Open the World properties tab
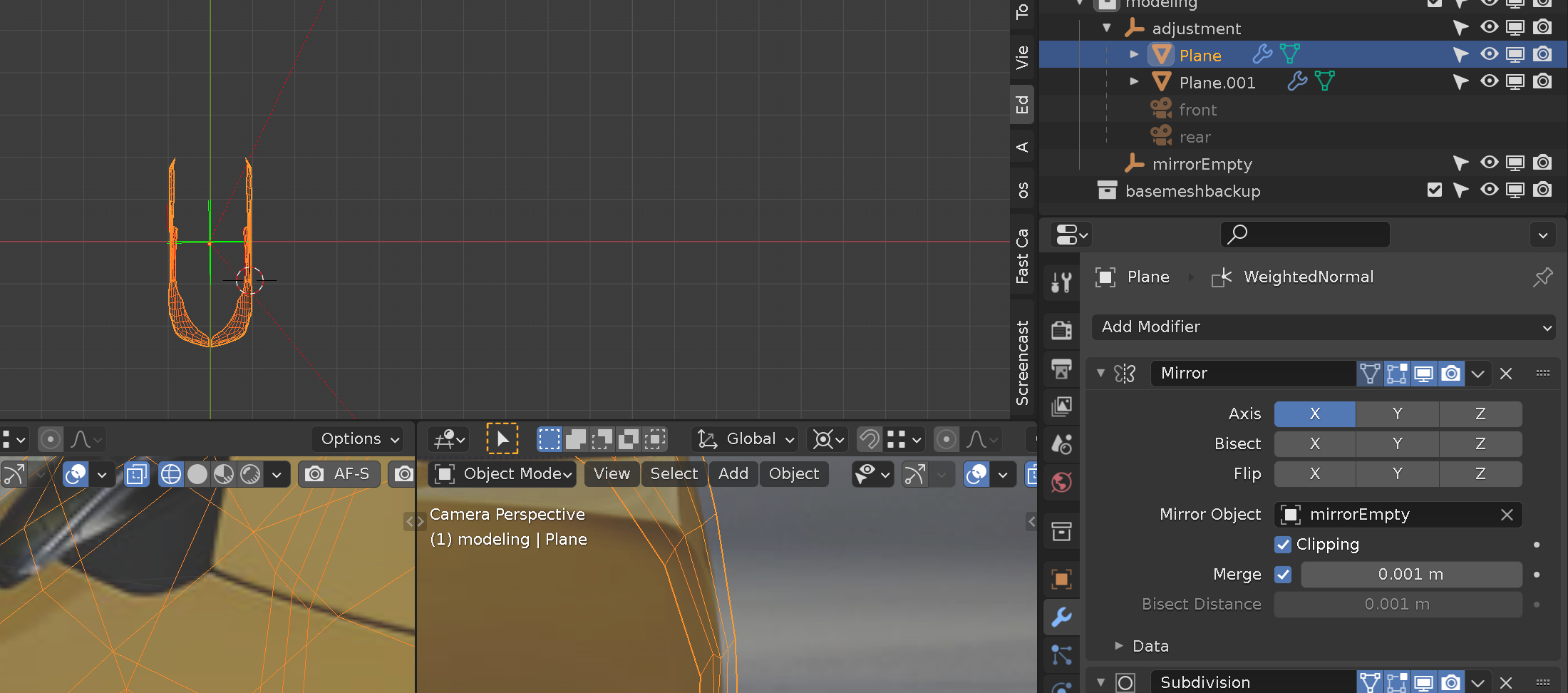Screen dimensions: 1568x693 click(x=1061, y=483)
